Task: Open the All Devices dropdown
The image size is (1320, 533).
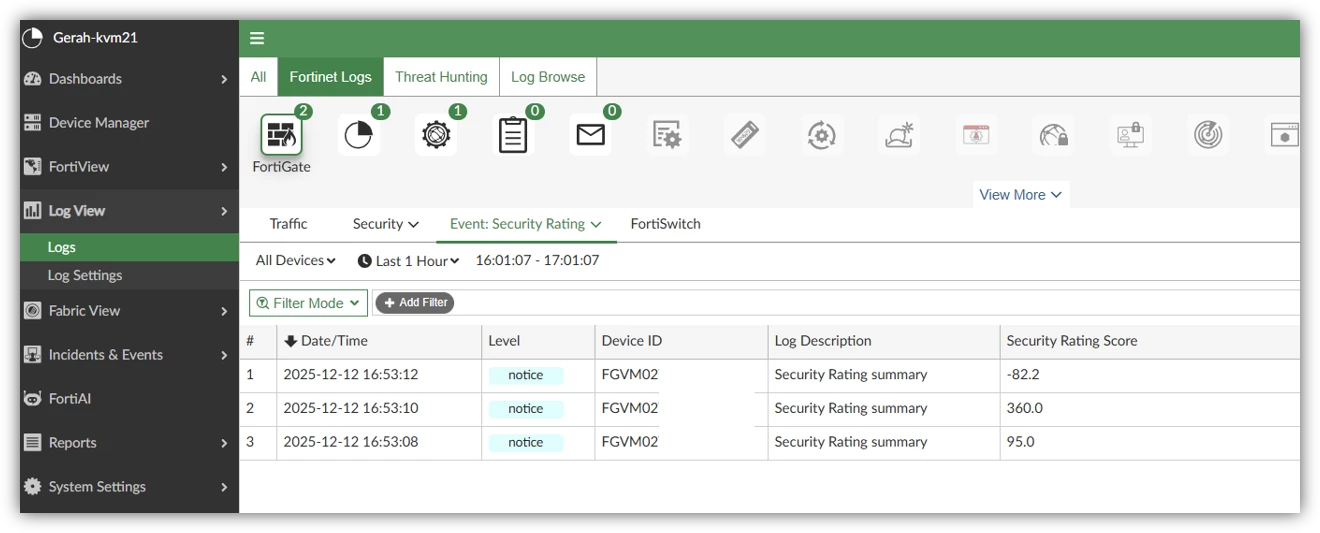Action: [x=296, y=261]
